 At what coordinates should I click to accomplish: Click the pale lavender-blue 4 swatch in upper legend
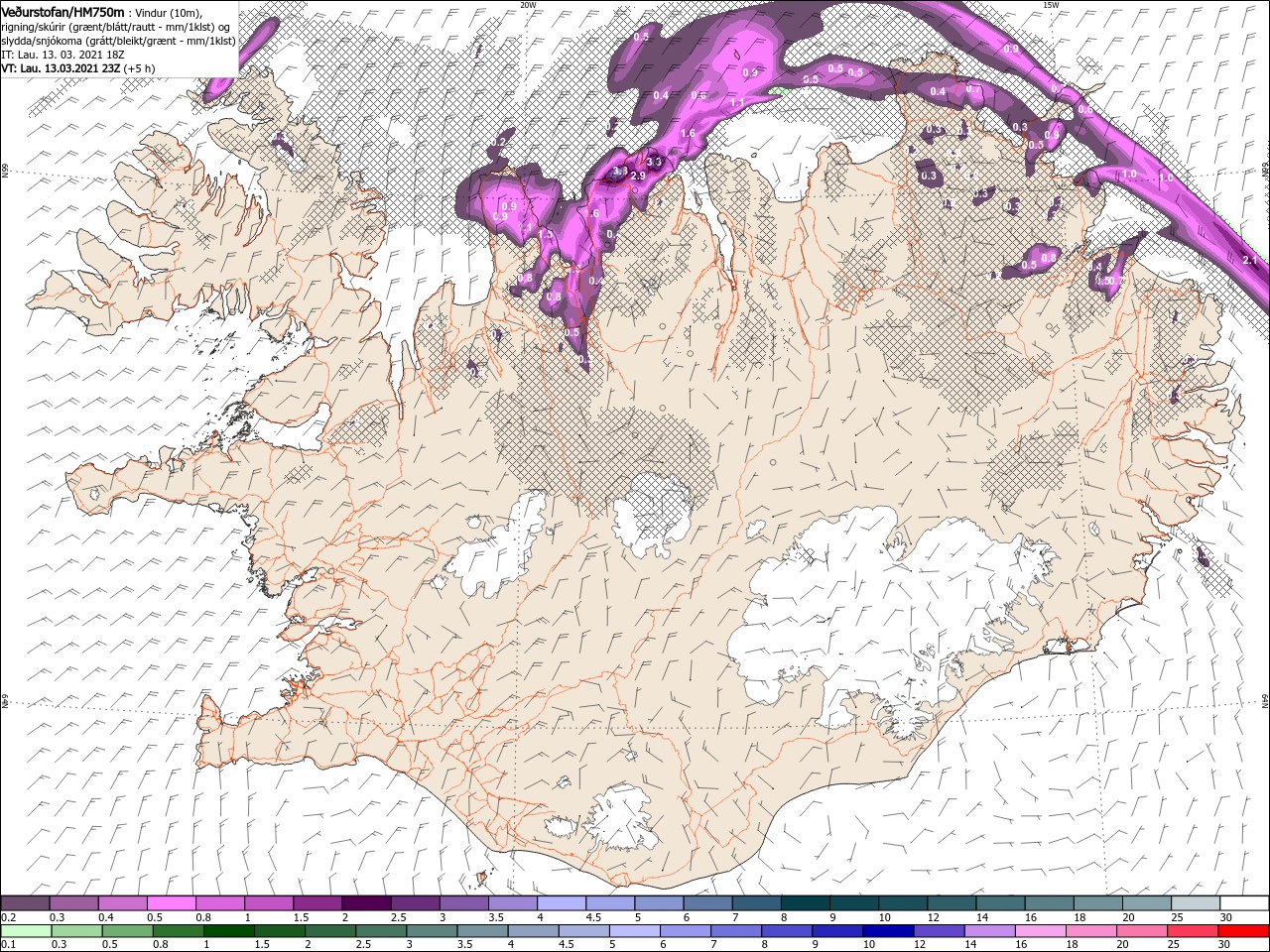(561, 903)
